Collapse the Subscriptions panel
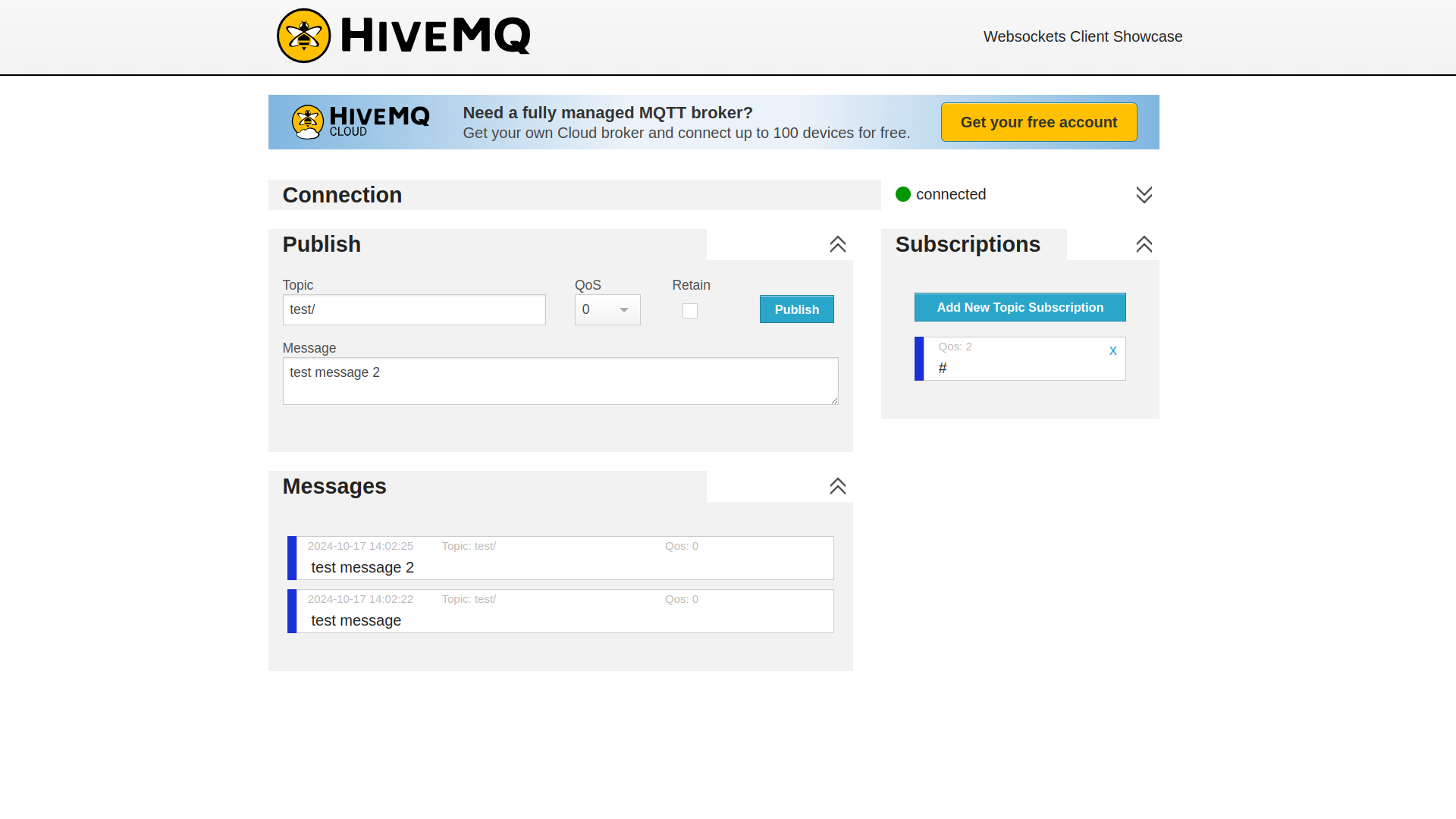 point(1144,244)
